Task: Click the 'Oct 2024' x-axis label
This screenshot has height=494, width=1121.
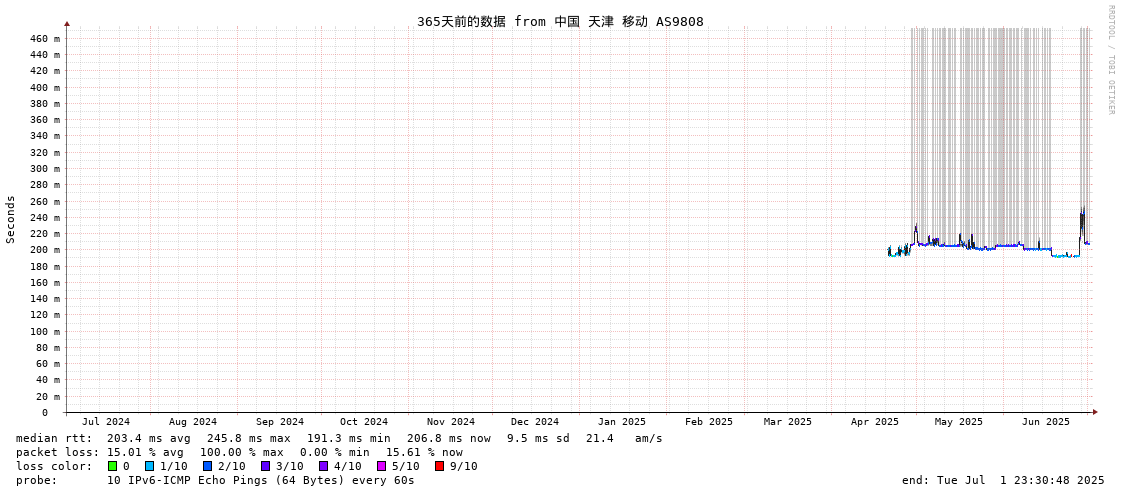Action: pos(364,422)
